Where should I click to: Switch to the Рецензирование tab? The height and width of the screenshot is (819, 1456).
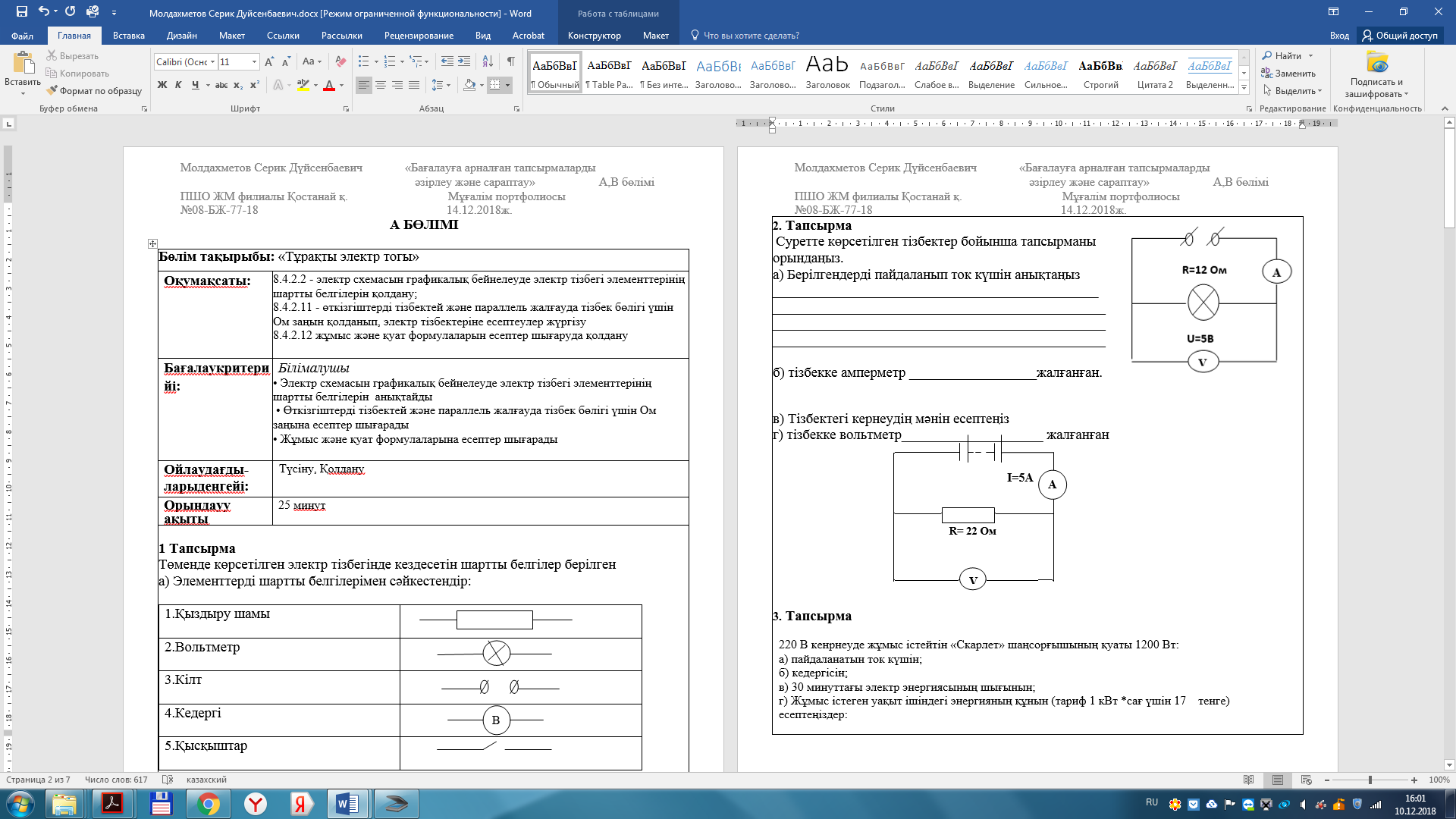pos(419,36)
